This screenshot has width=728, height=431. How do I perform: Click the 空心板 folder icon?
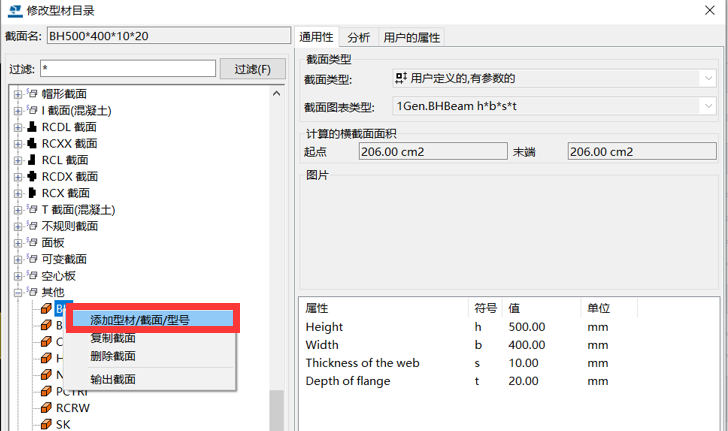pos(32,275)
